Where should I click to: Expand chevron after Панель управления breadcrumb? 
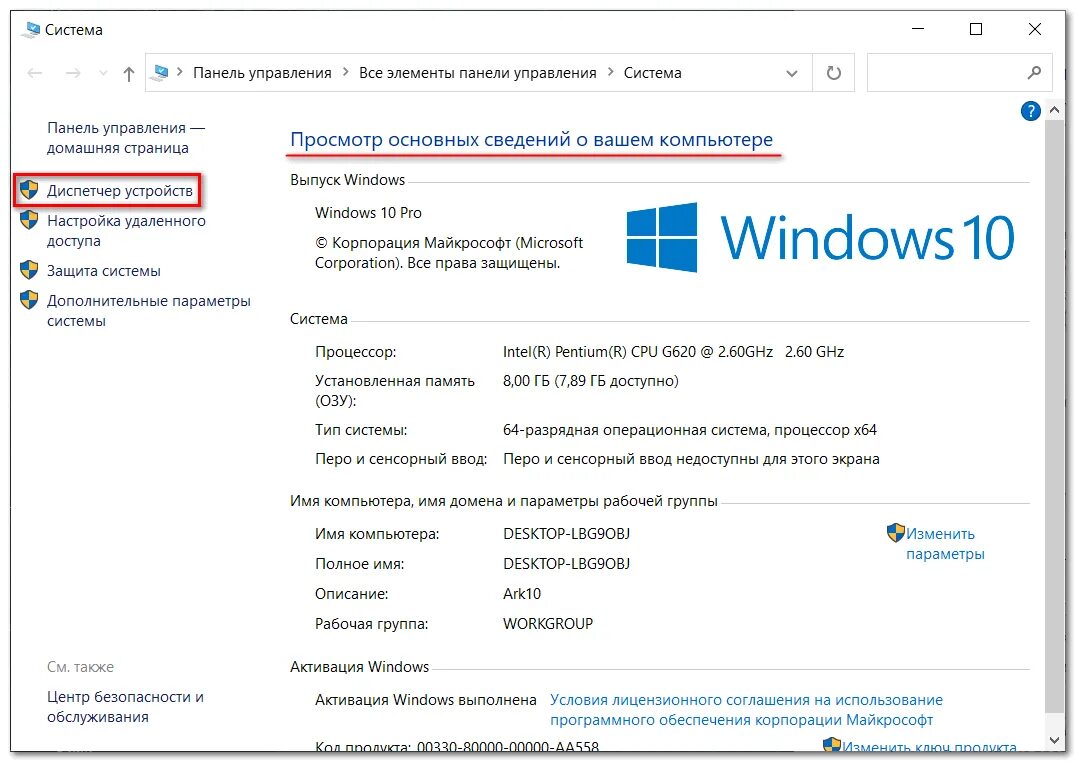(345, 72)
